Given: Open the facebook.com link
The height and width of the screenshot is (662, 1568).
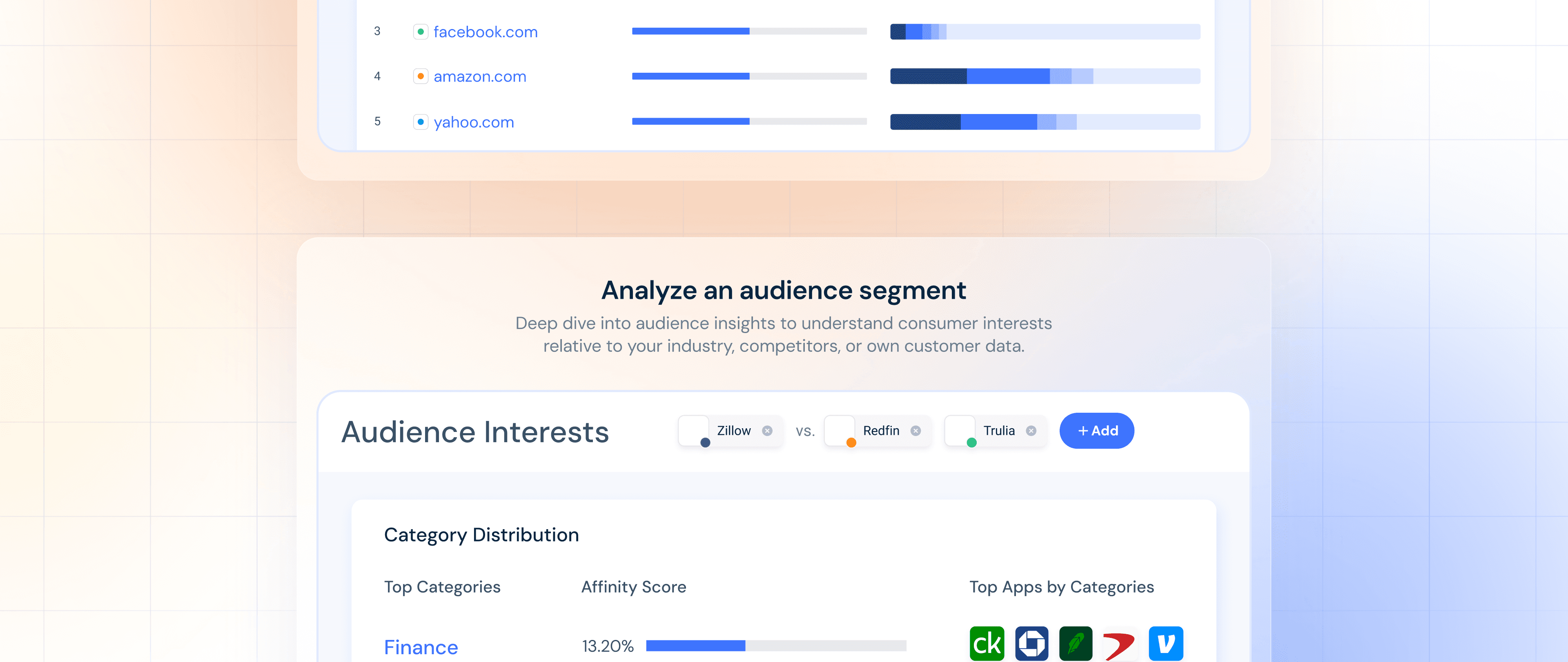Looking at the screenshot, I should 485,31.
